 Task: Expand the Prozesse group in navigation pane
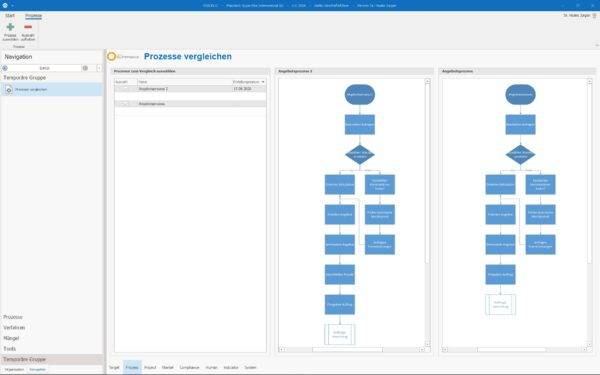pyautogui.click(x=13, y=317)
